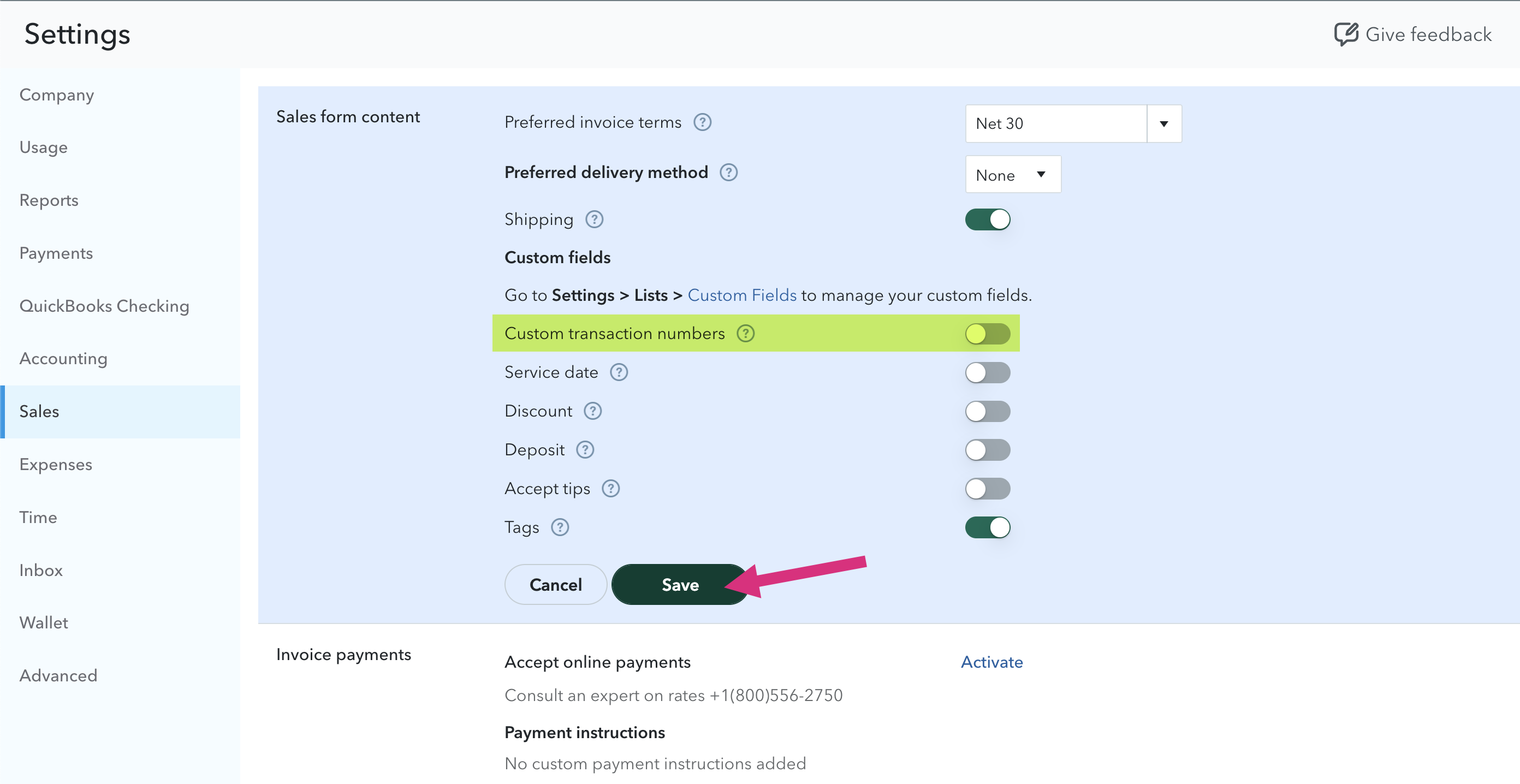1520x784 pixels.
Task: Enable Custom transaction numbers switch
Action: 988,334
